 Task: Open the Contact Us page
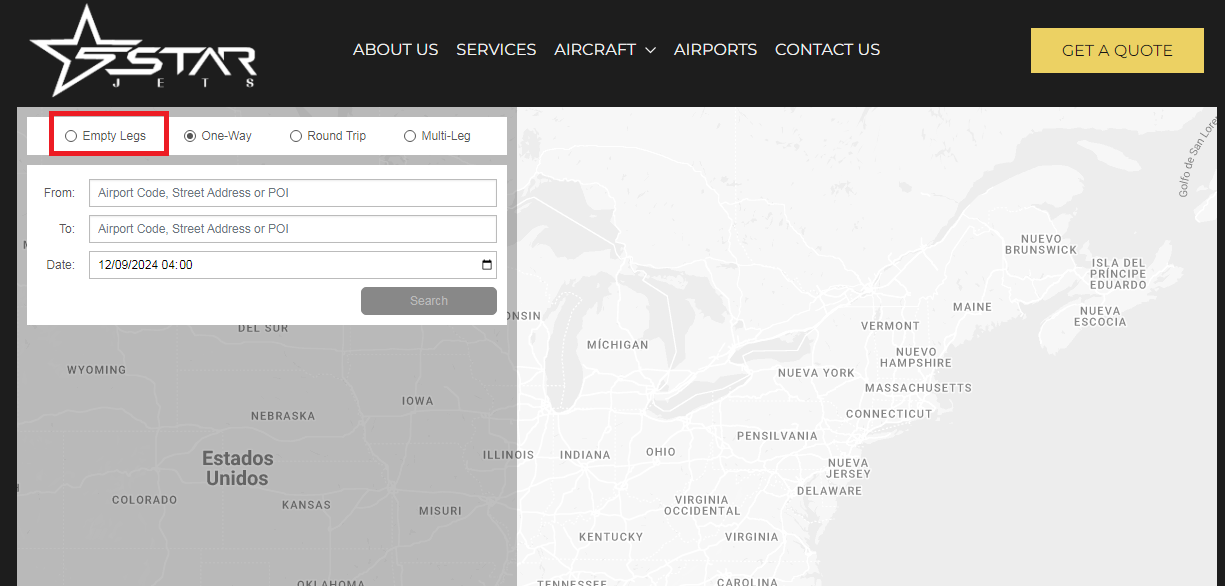tap(827, 49)
